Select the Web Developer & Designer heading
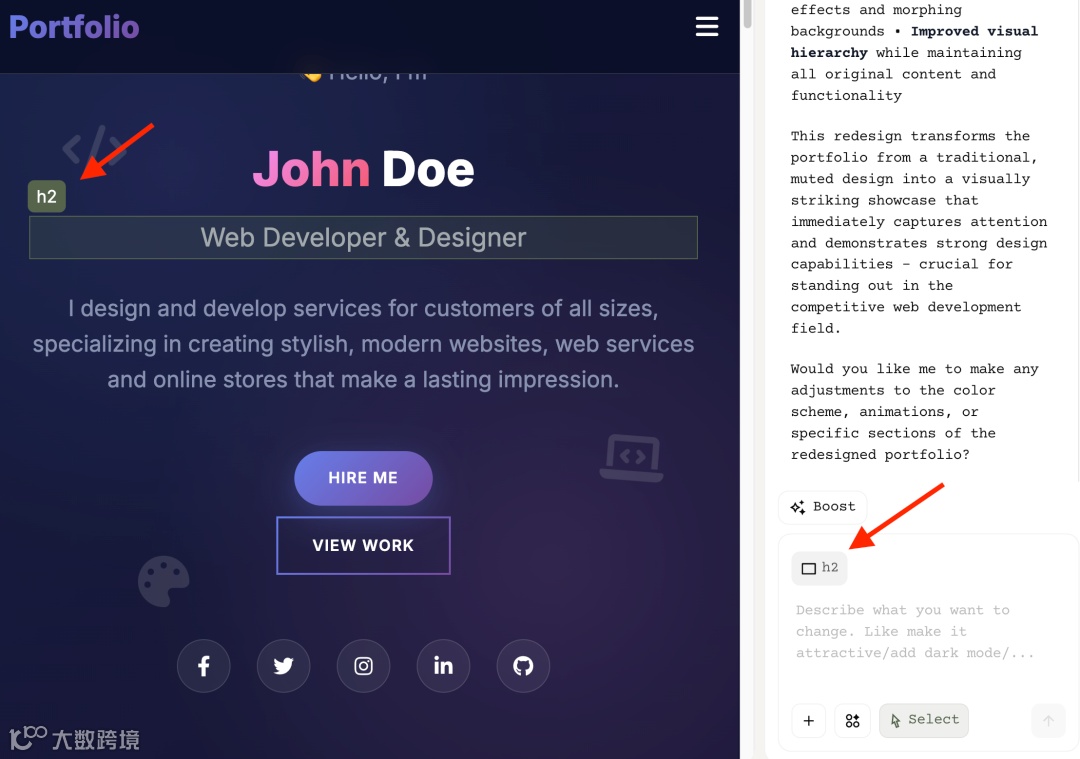Screen dimensions: 1080x759 pyautogui.click(x=363, y=238)
